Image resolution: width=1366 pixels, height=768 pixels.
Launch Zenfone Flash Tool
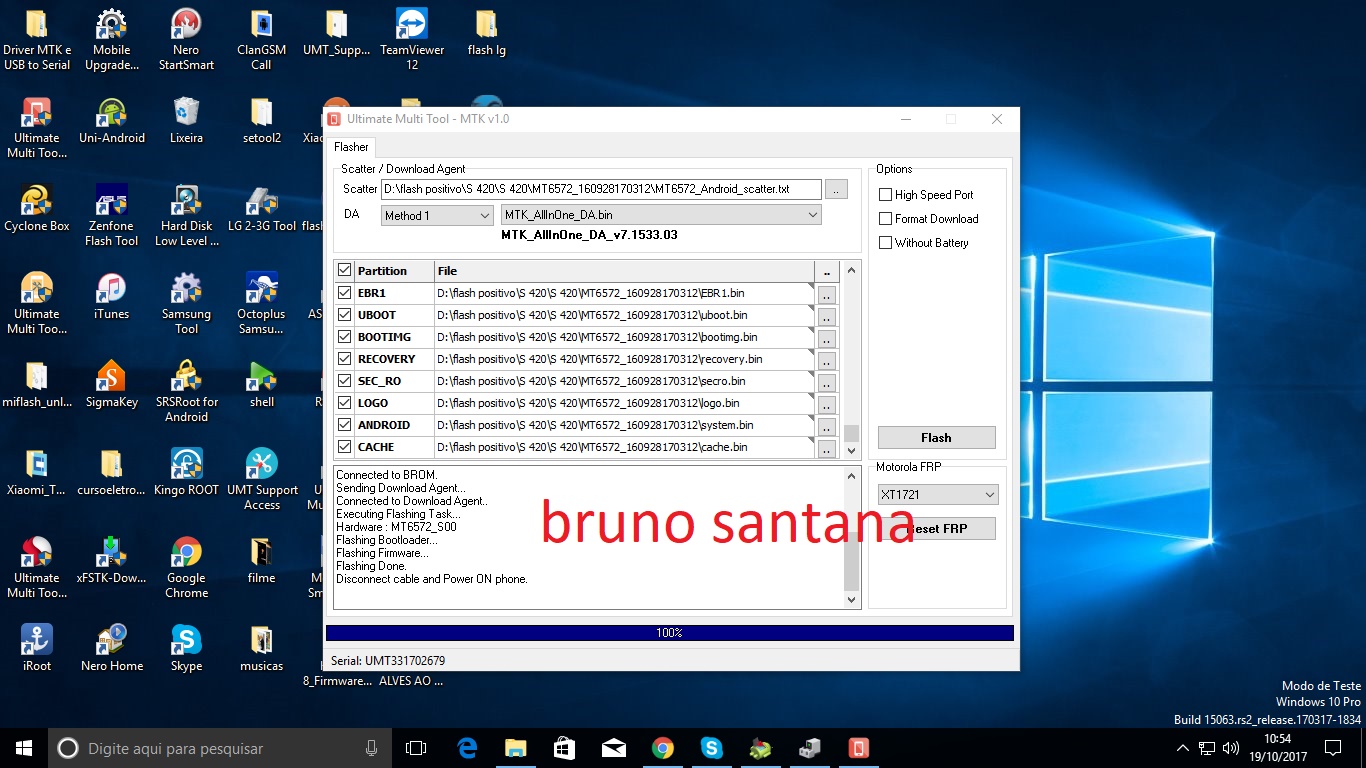pos(112,216)
